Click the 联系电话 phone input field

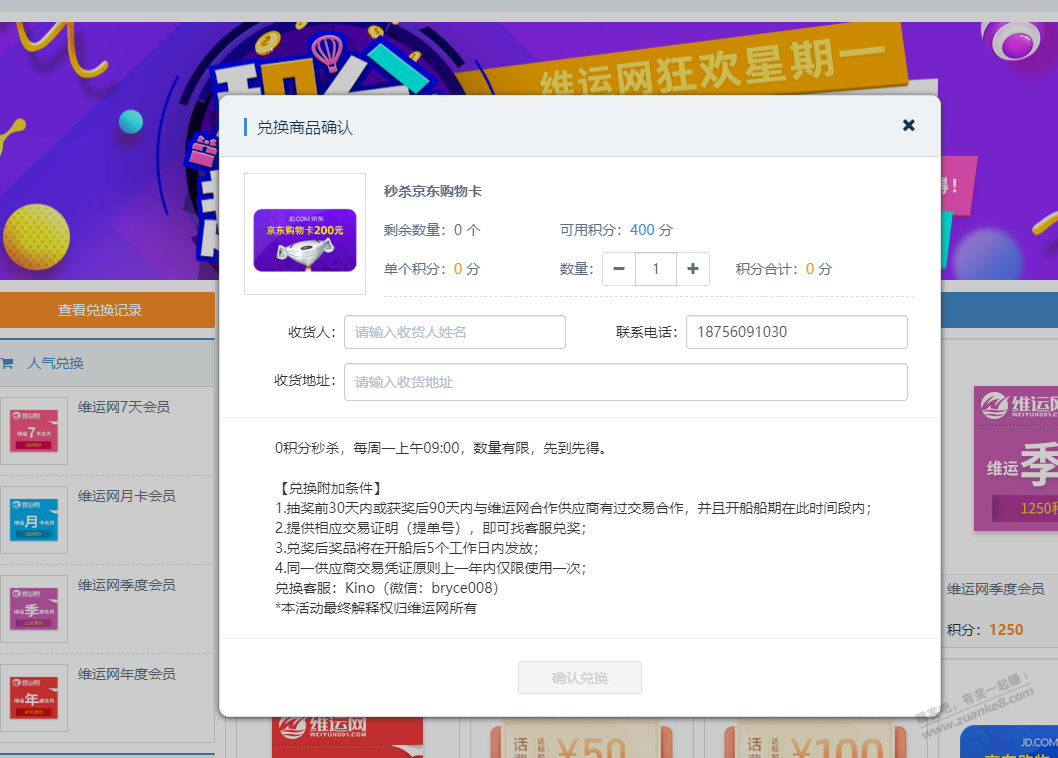point(796,332)
